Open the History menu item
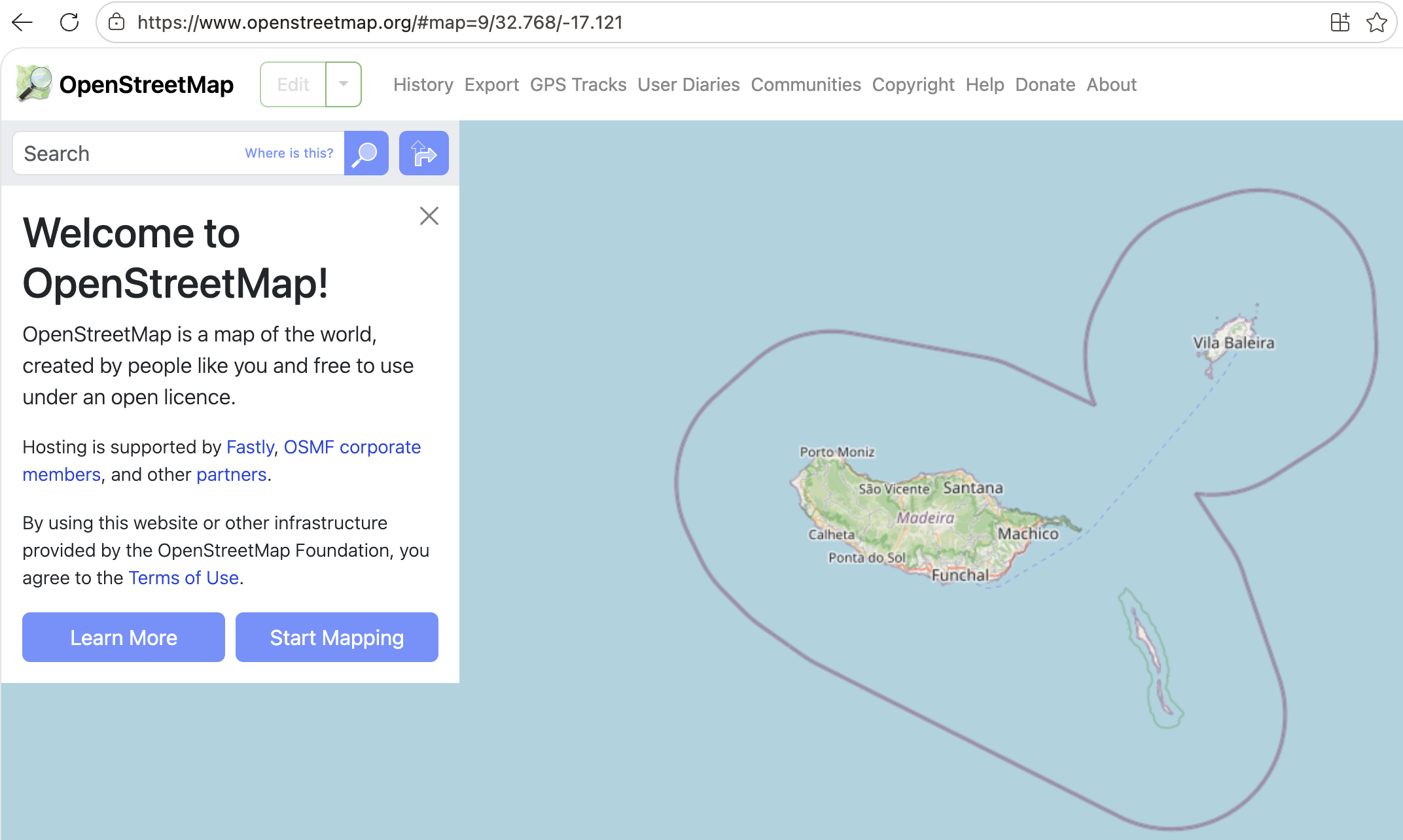The height and width of the screenshot is (840, 1403). pyautogui.click(x=423, y=84)
